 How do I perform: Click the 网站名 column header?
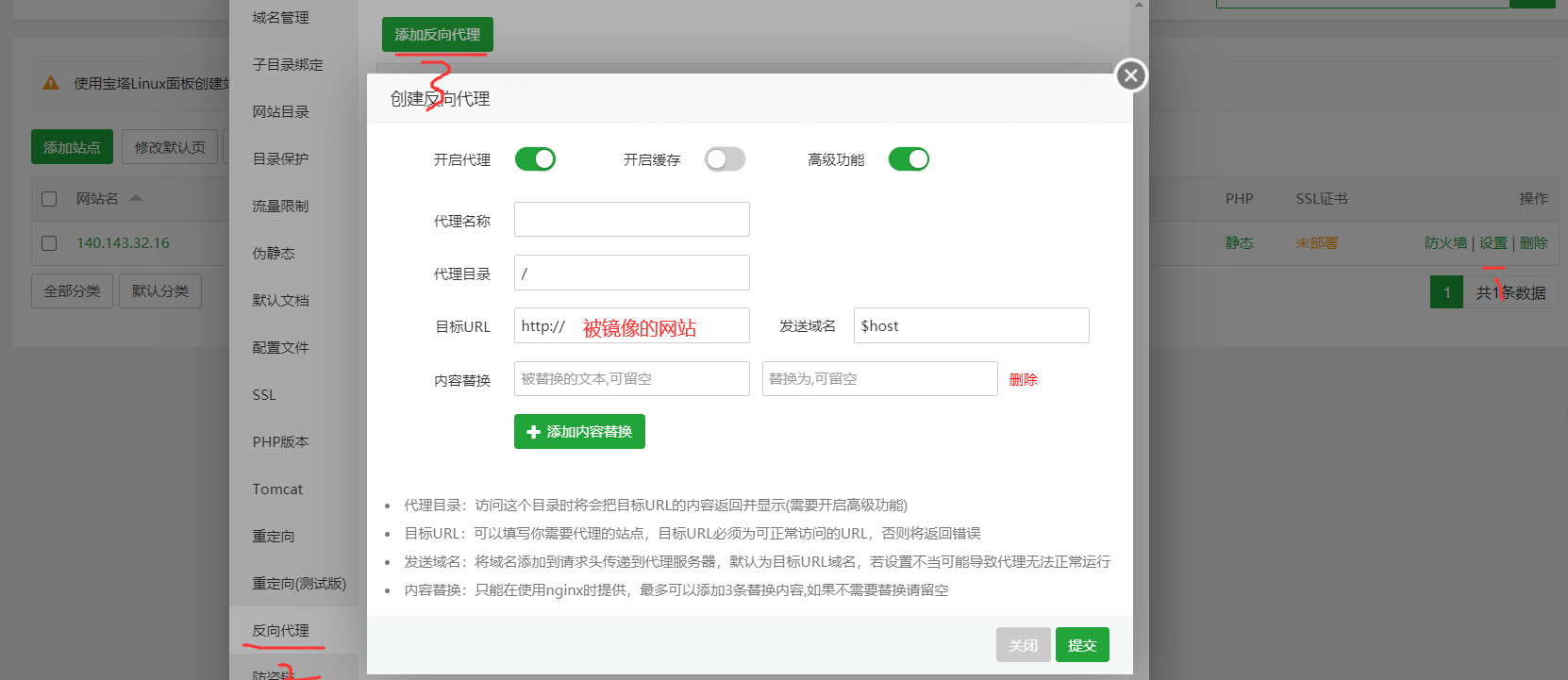coord(97,199)
